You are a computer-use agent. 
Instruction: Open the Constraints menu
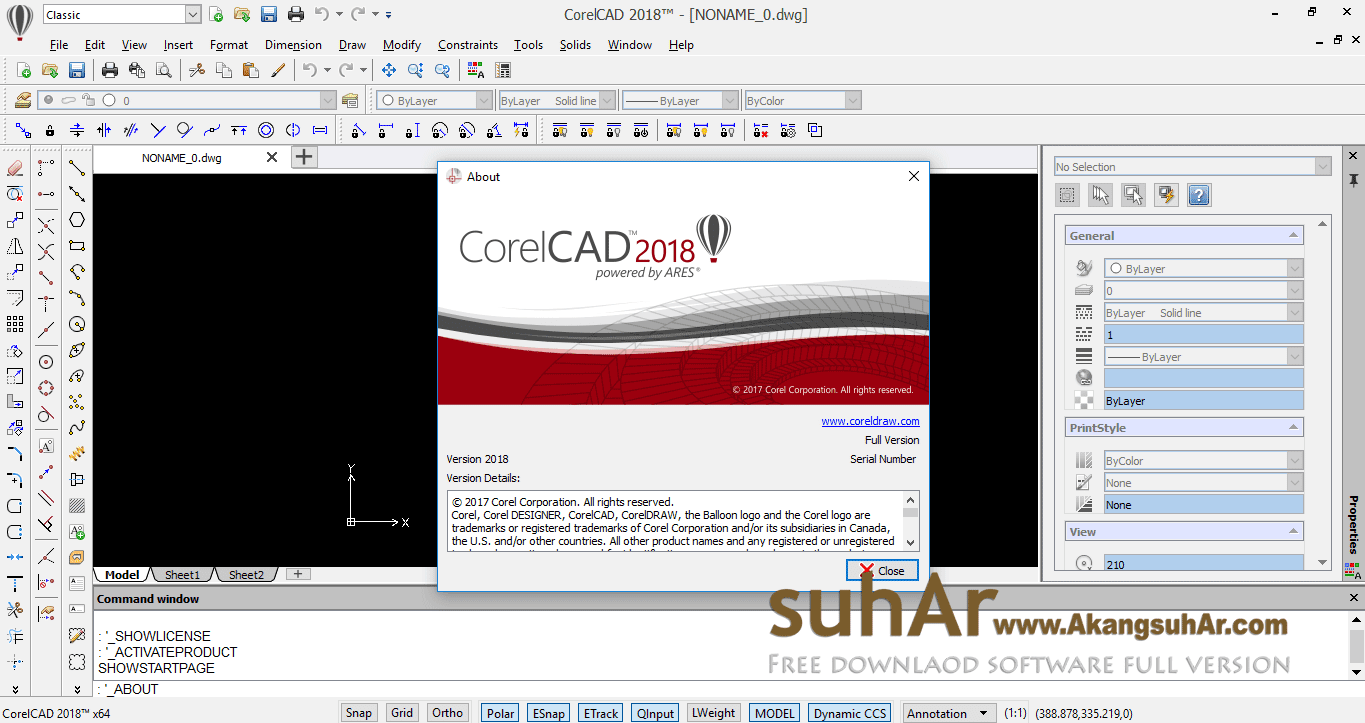468,45
